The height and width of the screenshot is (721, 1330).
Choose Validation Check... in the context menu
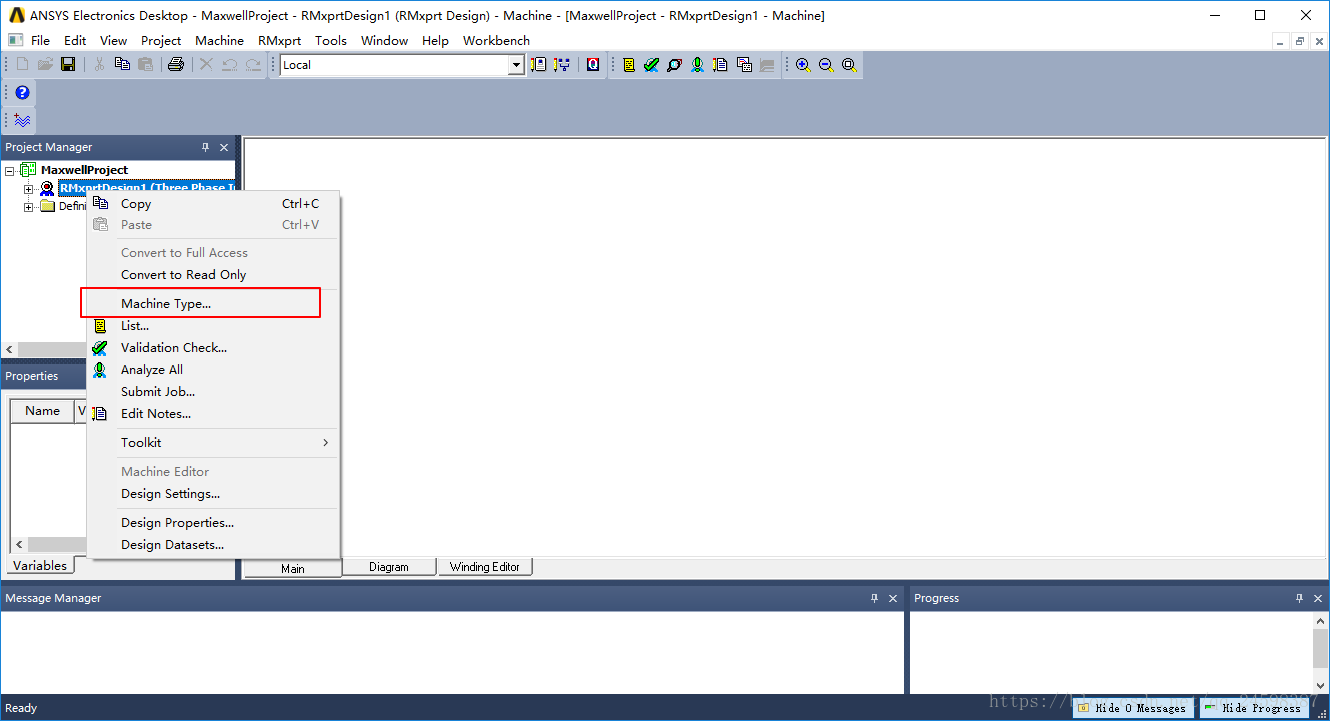coord(212,347)
